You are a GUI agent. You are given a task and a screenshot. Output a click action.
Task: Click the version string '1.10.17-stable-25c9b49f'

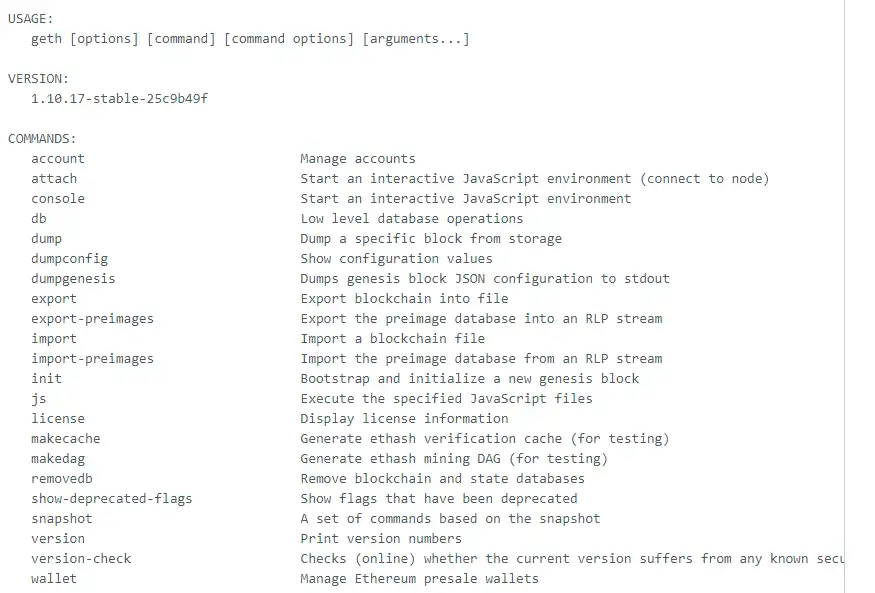point(119,98)
